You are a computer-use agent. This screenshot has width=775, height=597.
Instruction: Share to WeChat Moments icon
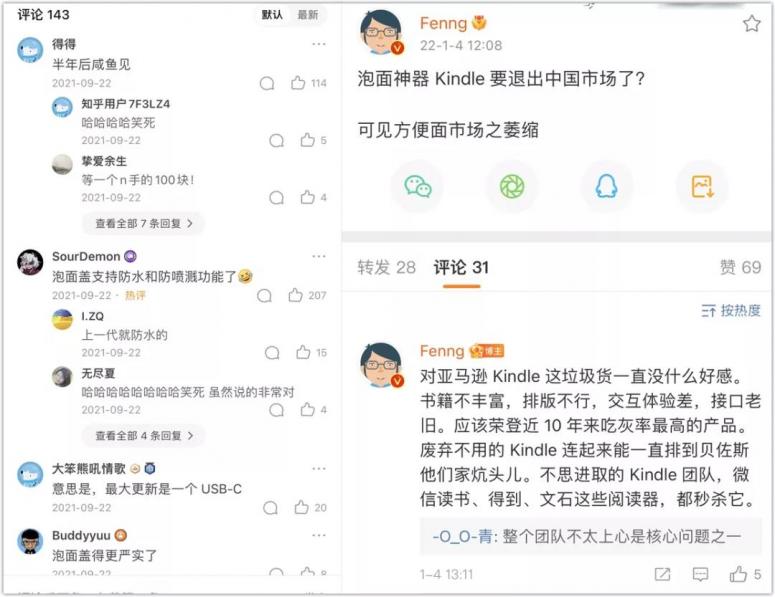click(512, 187)
